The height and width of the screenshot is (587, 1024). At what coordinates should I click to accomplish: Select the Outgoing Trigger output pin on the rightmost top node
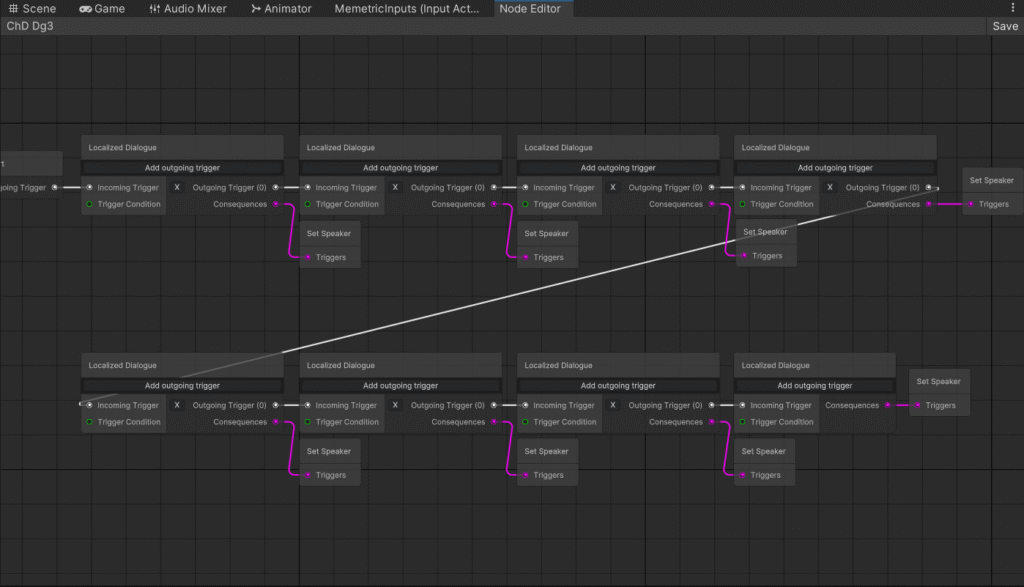click(930, 187)
